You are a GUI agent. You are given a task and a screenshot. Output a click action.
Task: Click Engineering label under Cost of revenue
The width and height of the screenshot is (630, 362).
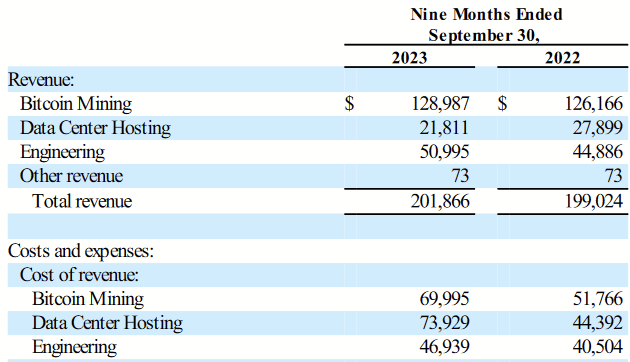tap(74, 347)
